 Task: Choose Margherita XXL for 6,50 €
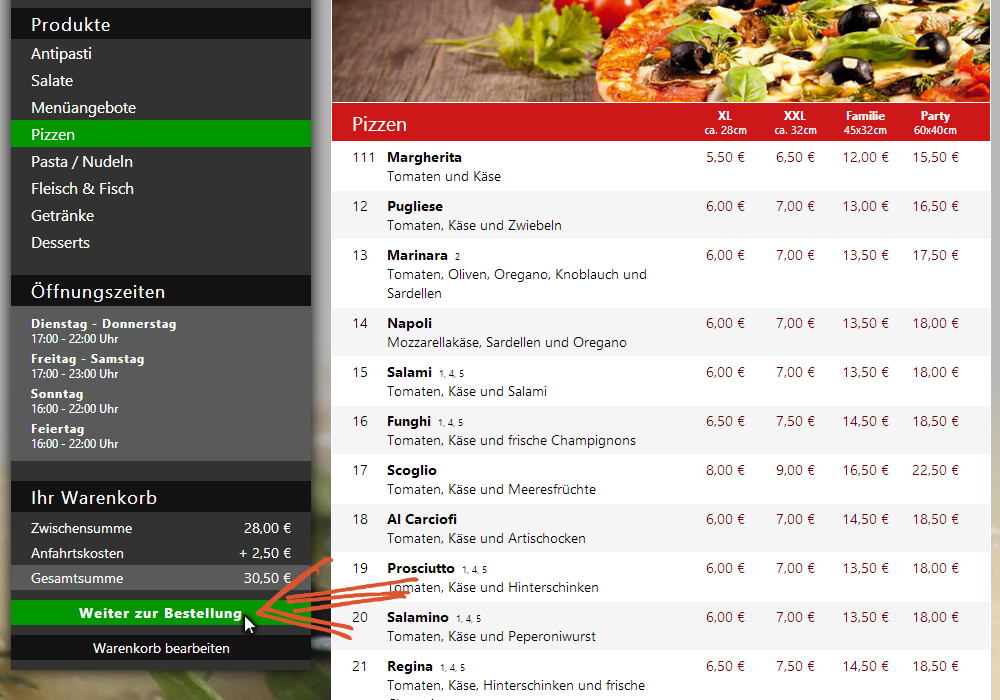pyautogui.click(x=795, y=157)
